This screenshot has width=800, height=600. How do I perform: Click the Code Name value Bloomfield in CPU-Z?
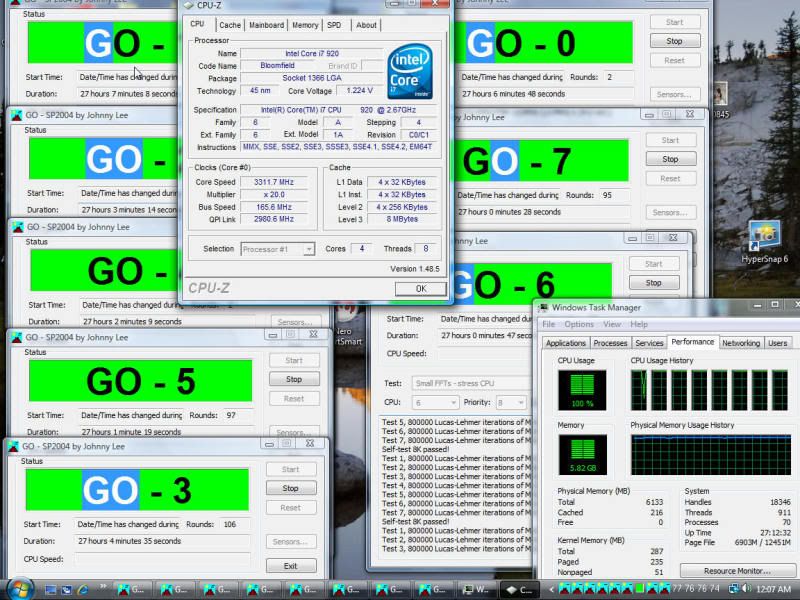pos(277,65)
